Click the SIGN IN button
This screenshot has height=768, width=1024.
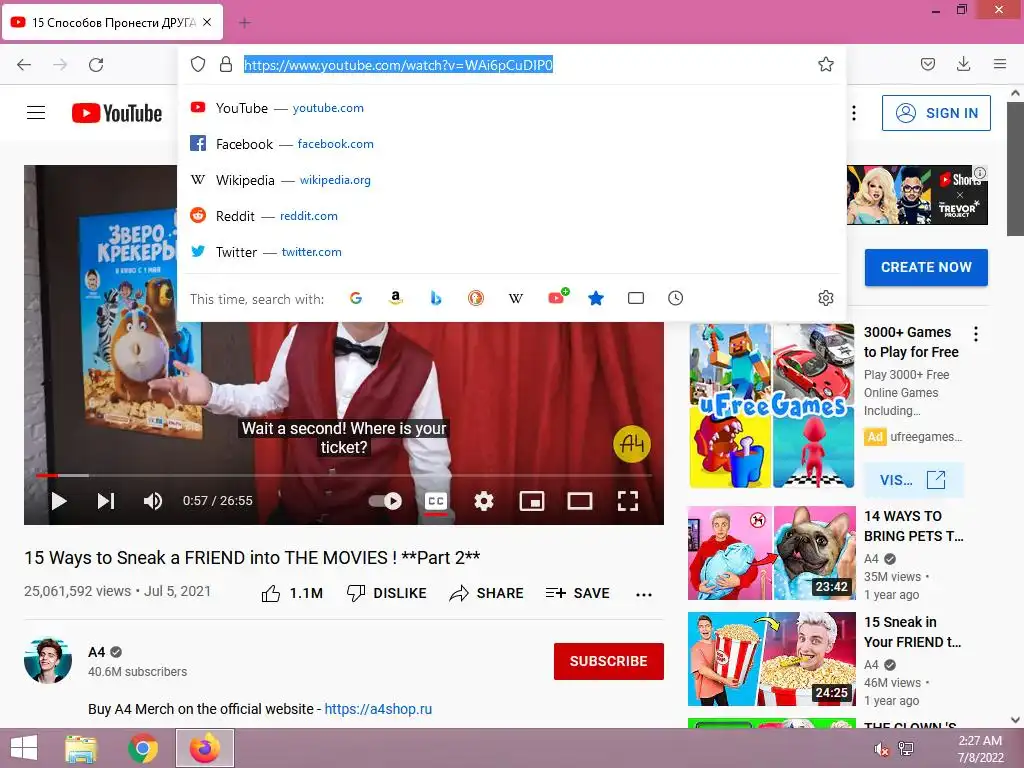[936, 113]
